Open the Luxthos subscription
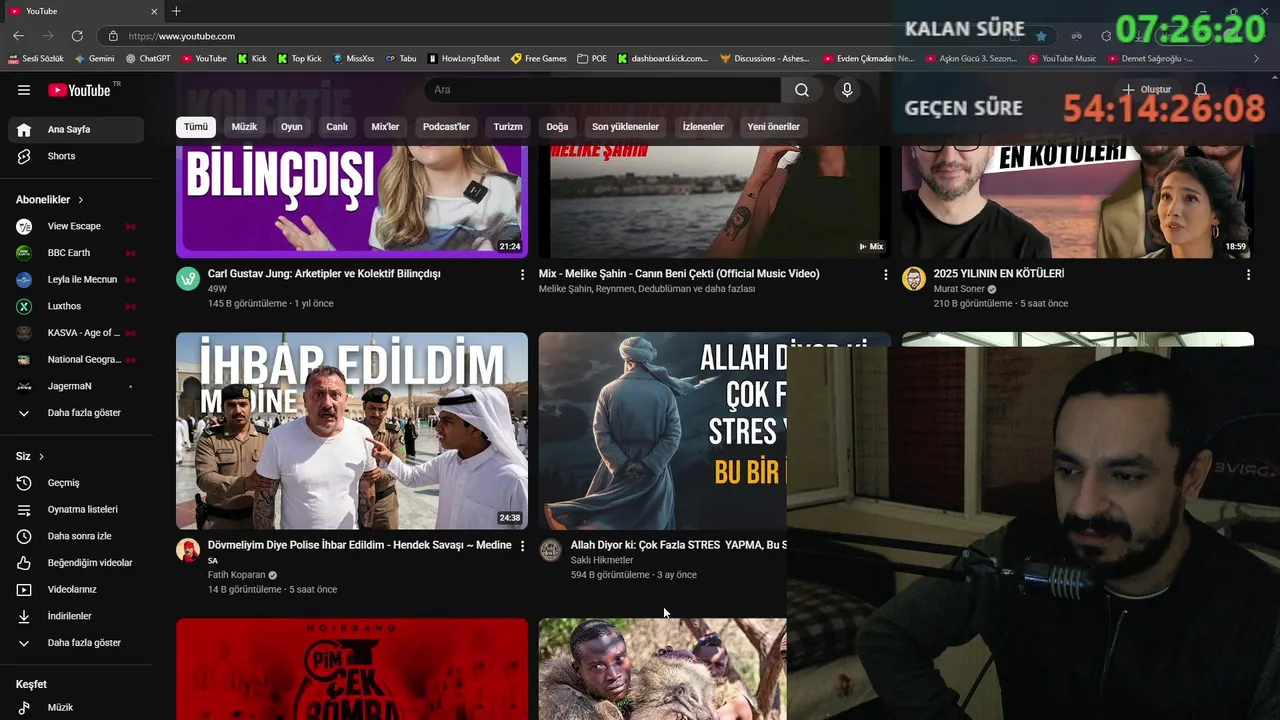Screen dimensions: 1280x720 coord(76,306)
